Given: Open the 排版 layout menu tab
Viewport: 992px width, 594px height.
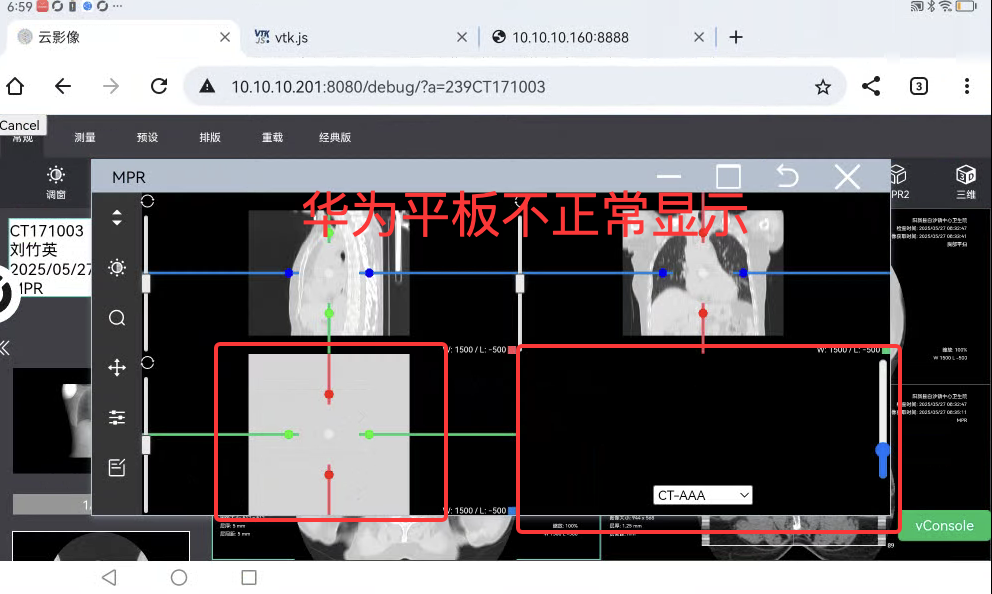Looking at the screenshot, I should coord(210,138).
